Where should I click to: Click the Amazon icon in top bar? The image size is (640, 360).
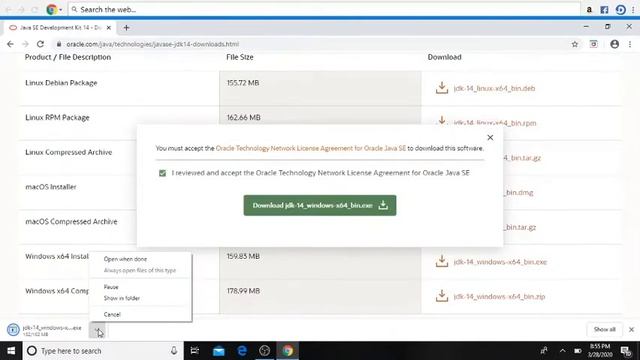pos(589,9)
